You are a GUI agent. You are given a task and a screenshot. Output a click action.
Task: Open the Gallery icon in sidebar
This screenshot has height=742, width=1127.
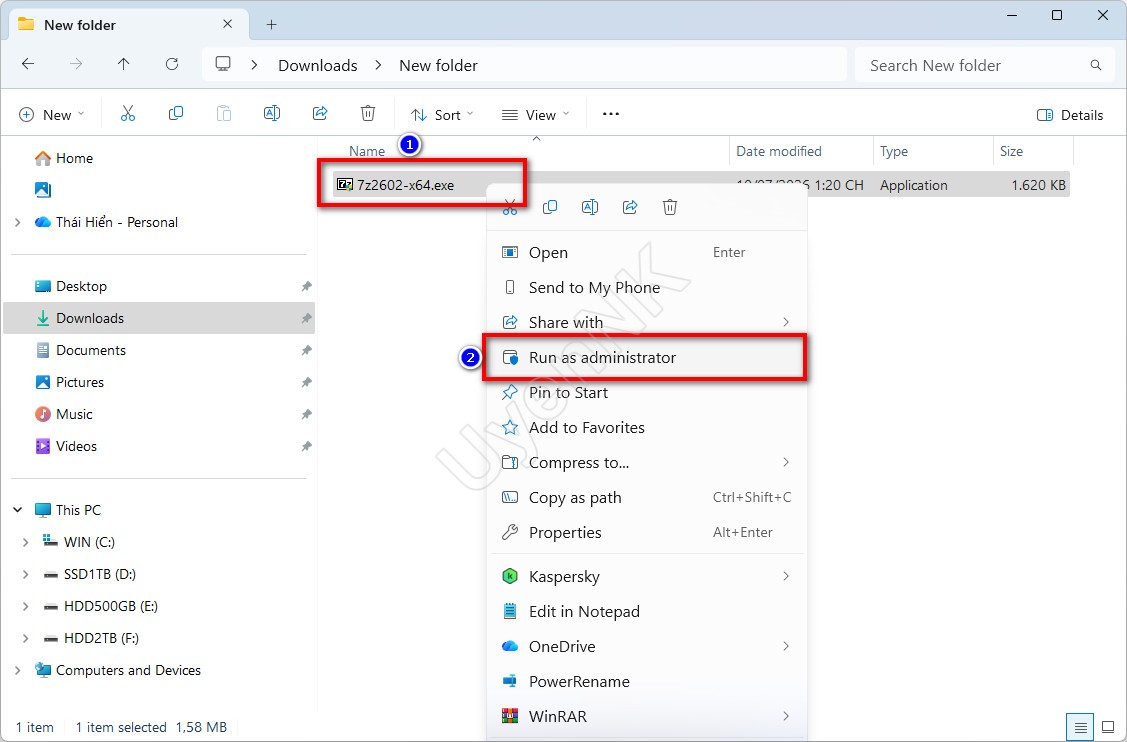coord(43,190)
